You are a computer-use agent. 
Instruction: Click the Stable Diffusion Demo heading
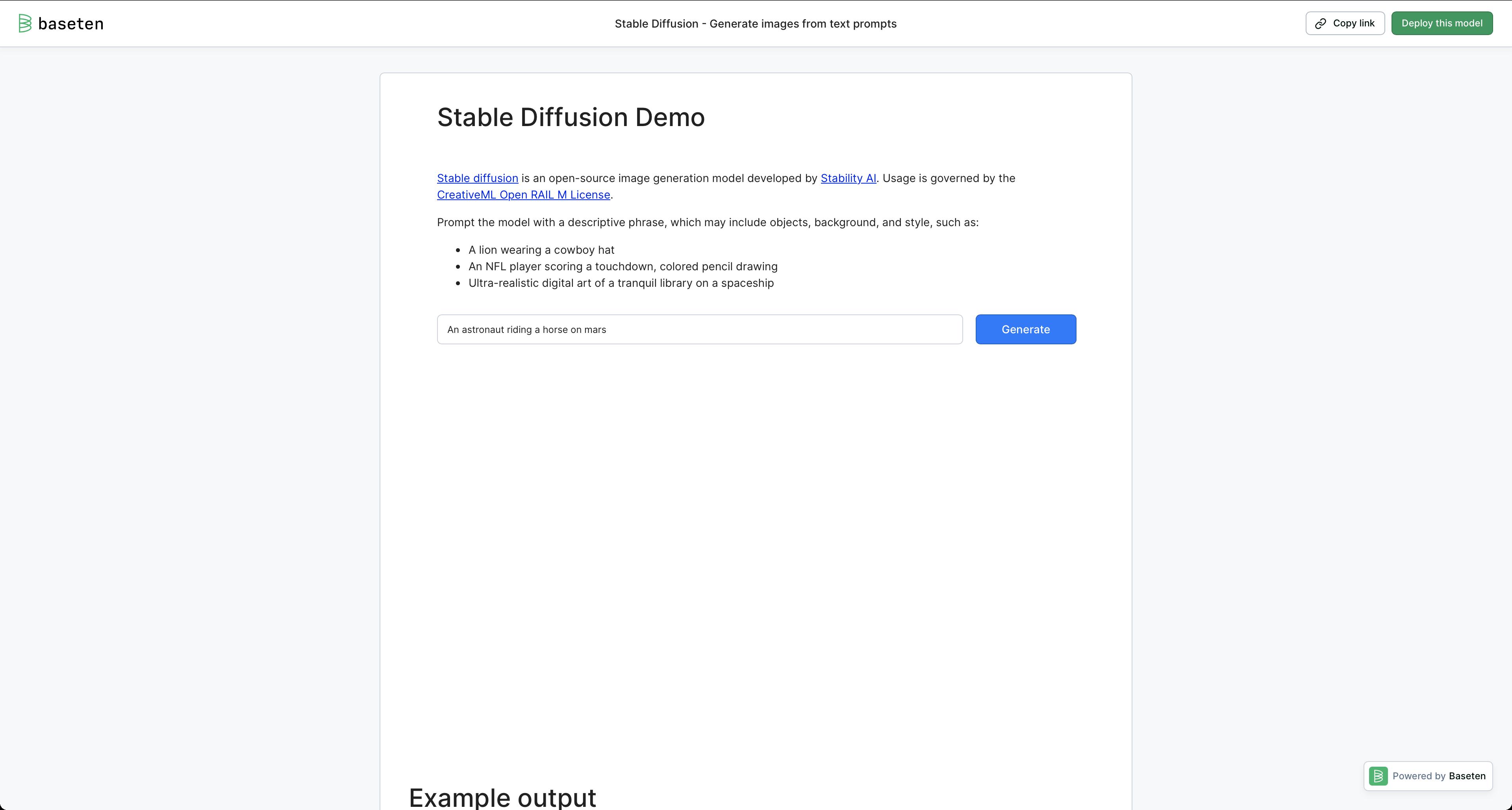[x=571, y=117]
